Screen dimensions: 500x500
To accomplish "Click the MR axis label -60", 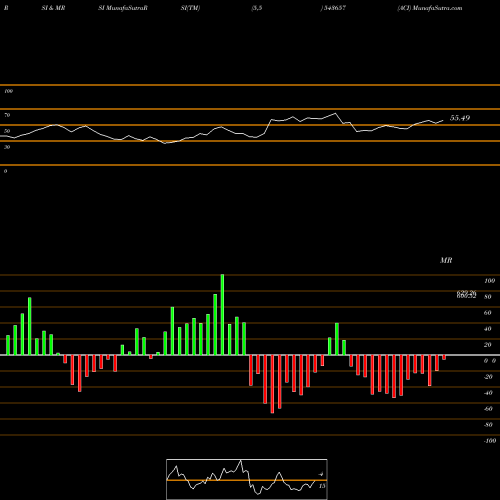I will 488,409.
